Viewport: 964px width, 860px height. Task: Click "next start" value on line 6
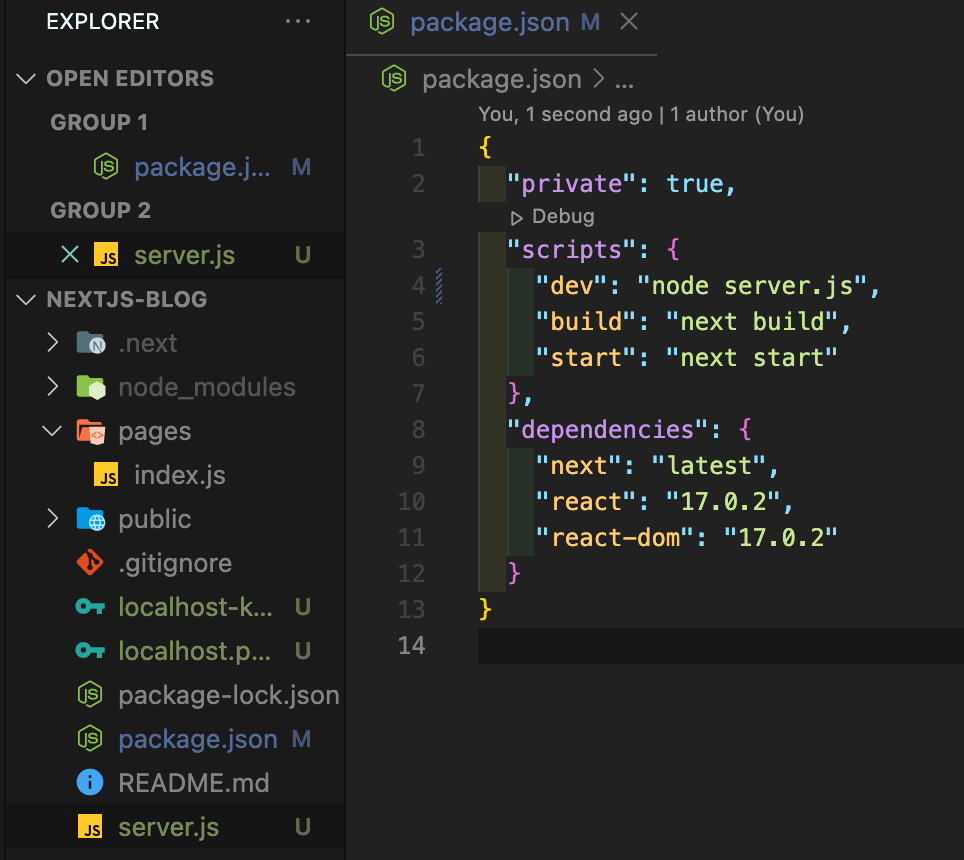[x=752, y=358]
